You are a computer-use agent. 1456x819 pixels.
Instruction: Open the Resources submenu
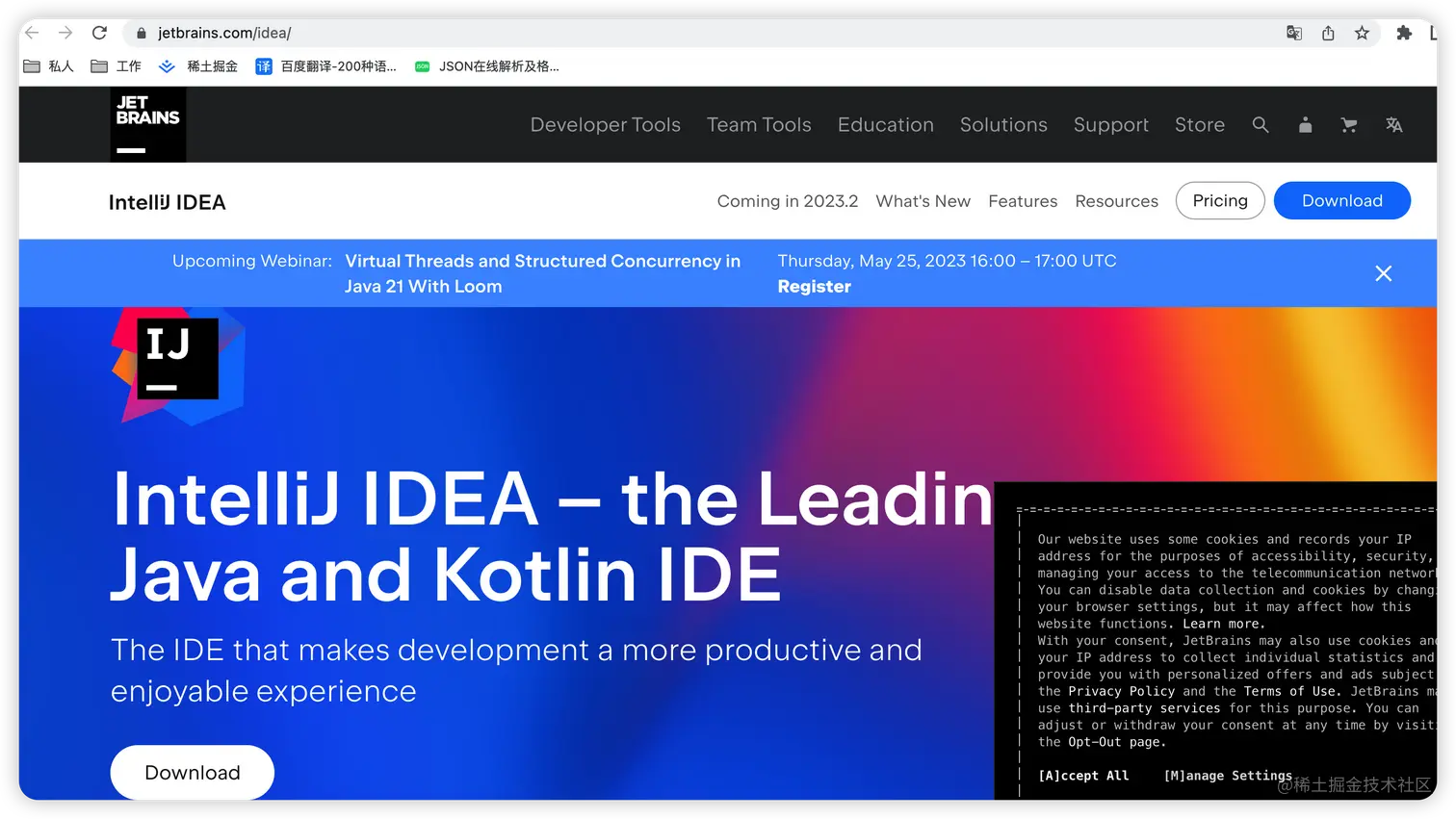tap(1117, 201)
